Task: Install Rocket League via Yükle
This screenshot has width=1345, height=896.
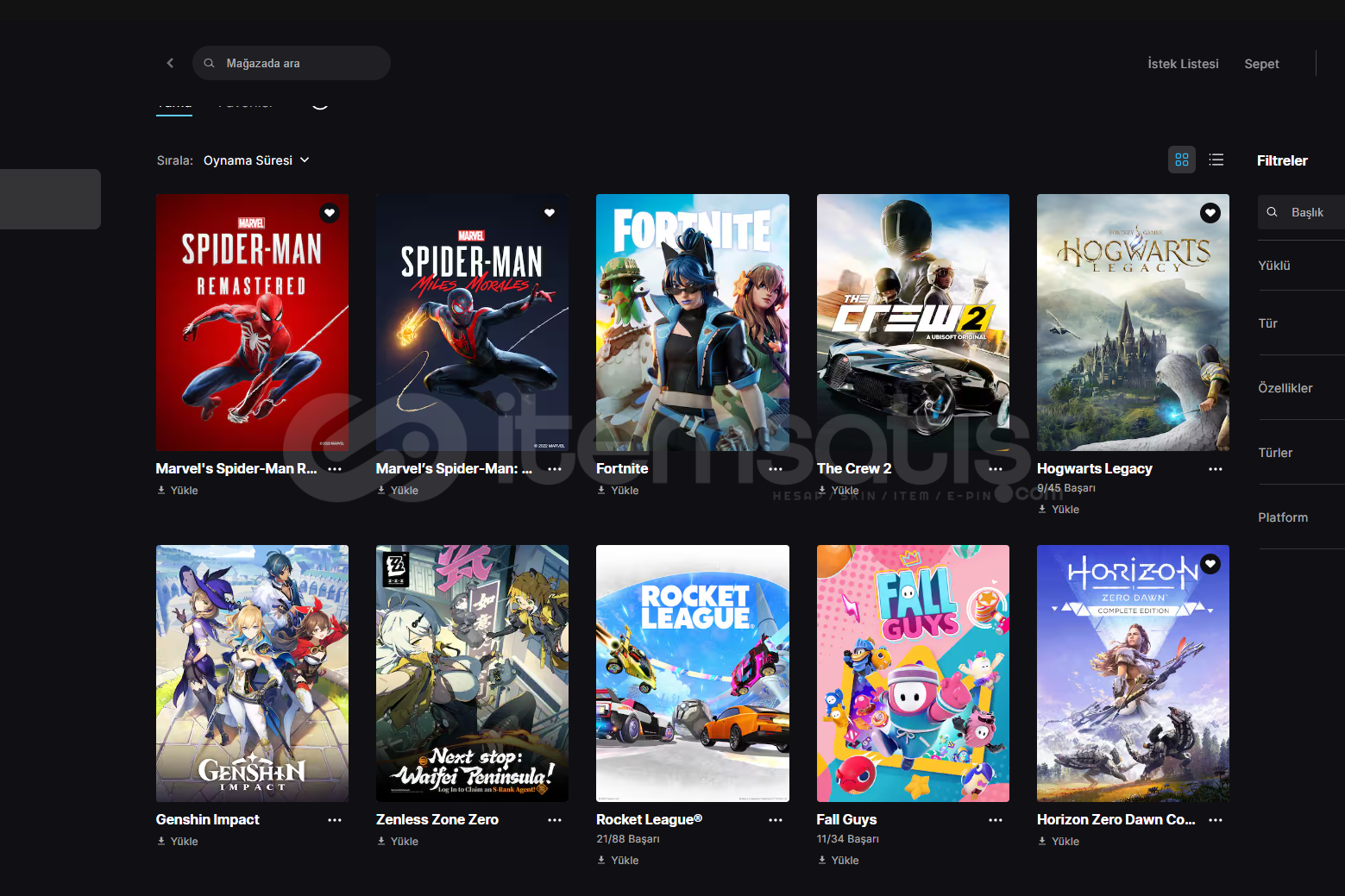Action: pyautogui.click(x=619, y=861)
